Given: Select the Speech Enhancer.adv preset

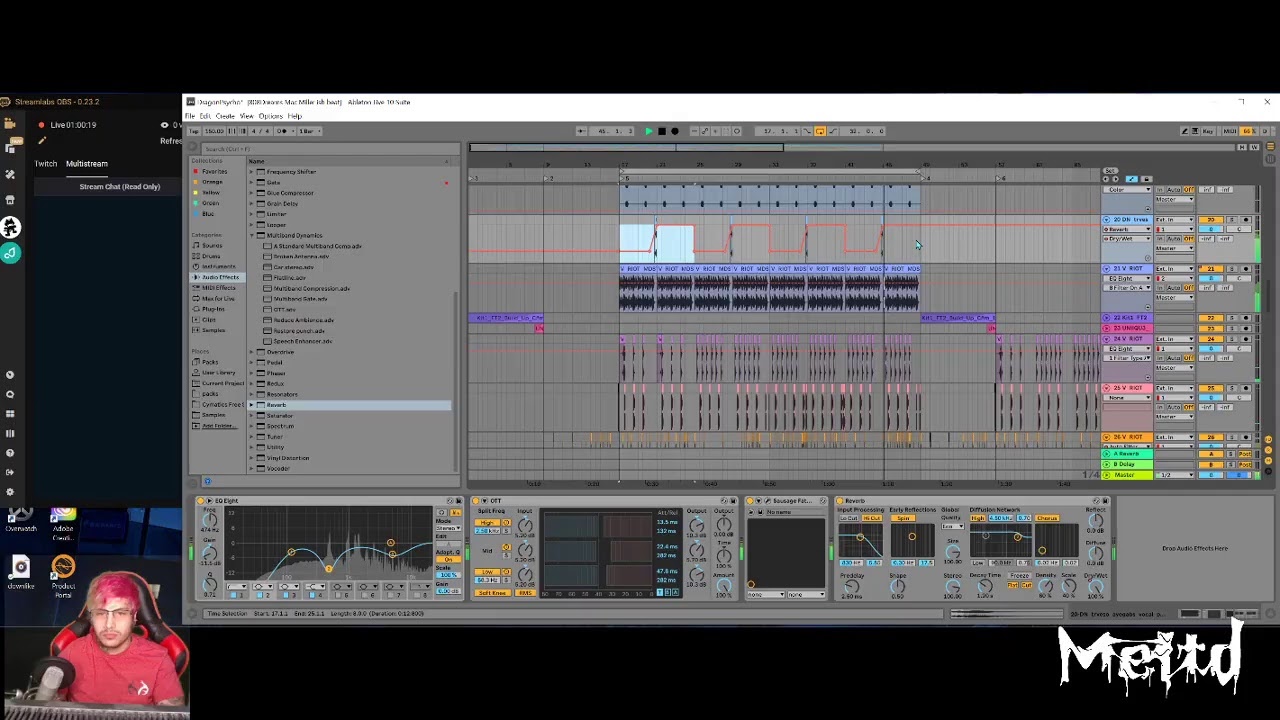Looking at the screenshot, I should (x=301, y=341).
